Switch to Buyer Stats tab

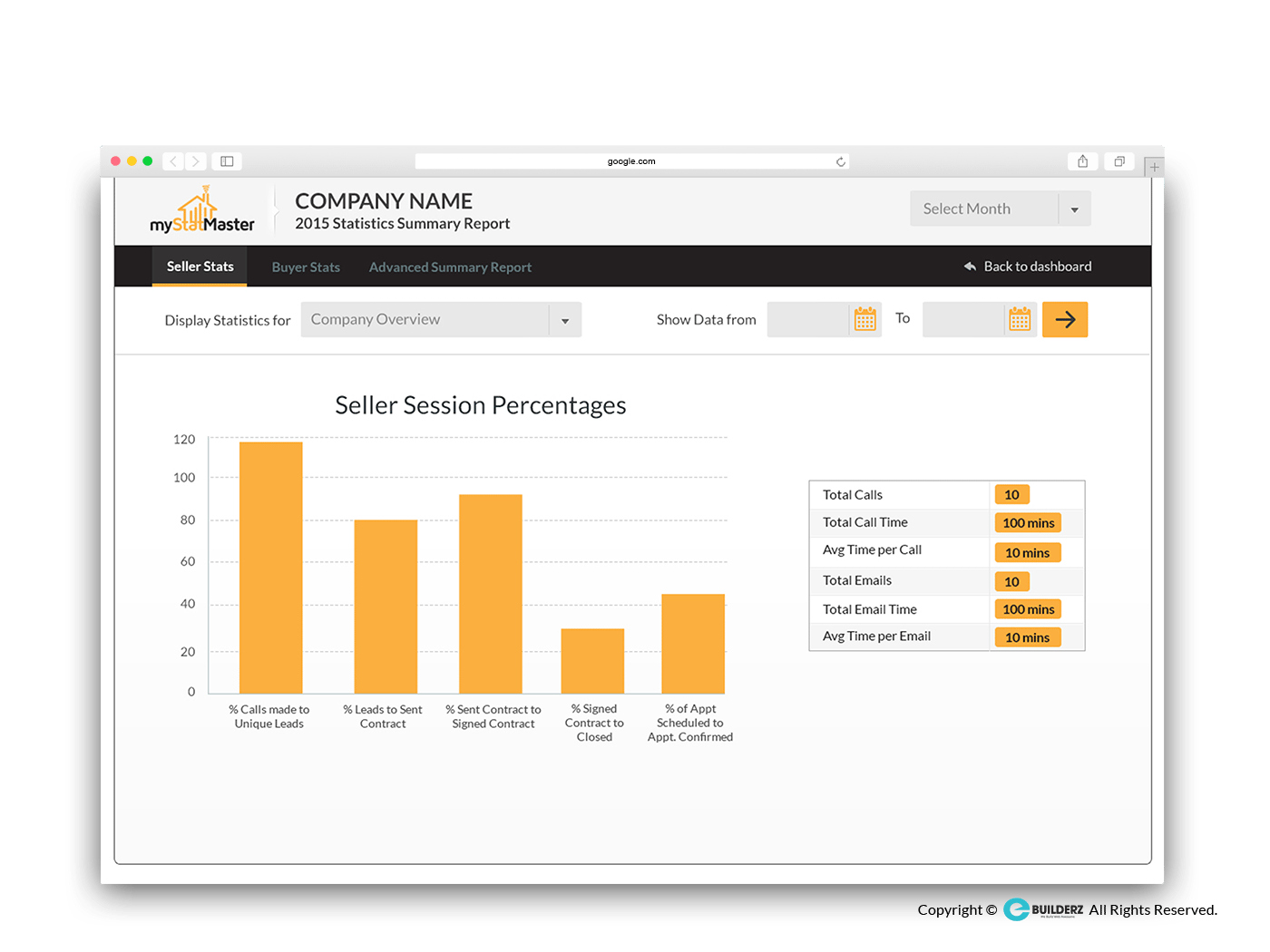point(306,267)
